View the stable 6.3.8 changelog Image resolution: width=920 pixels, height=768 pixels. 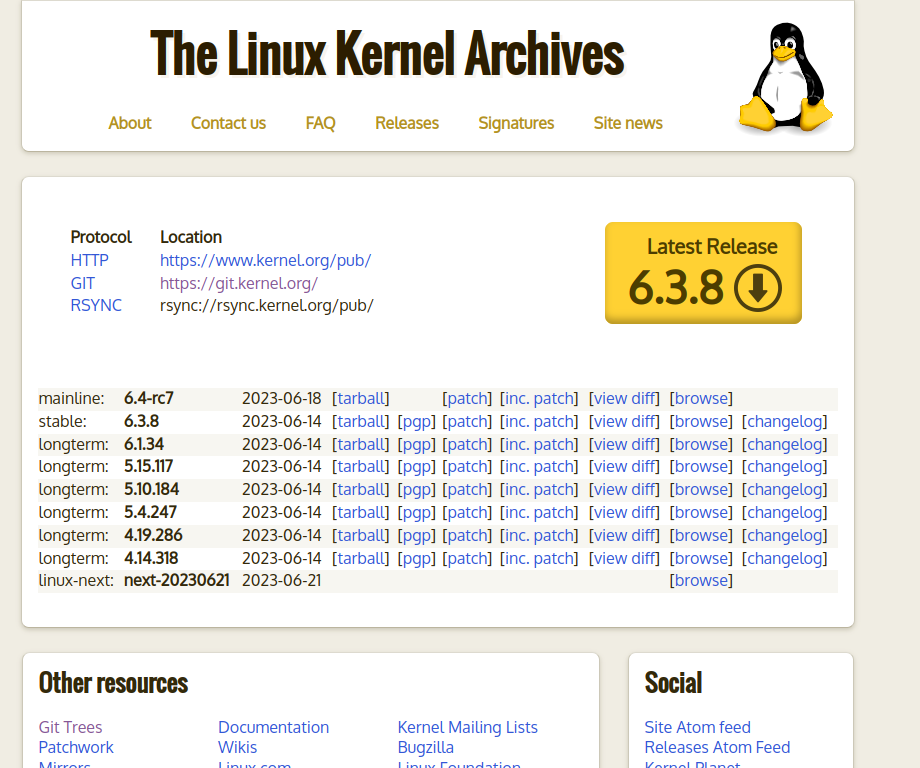pos(784,421)
